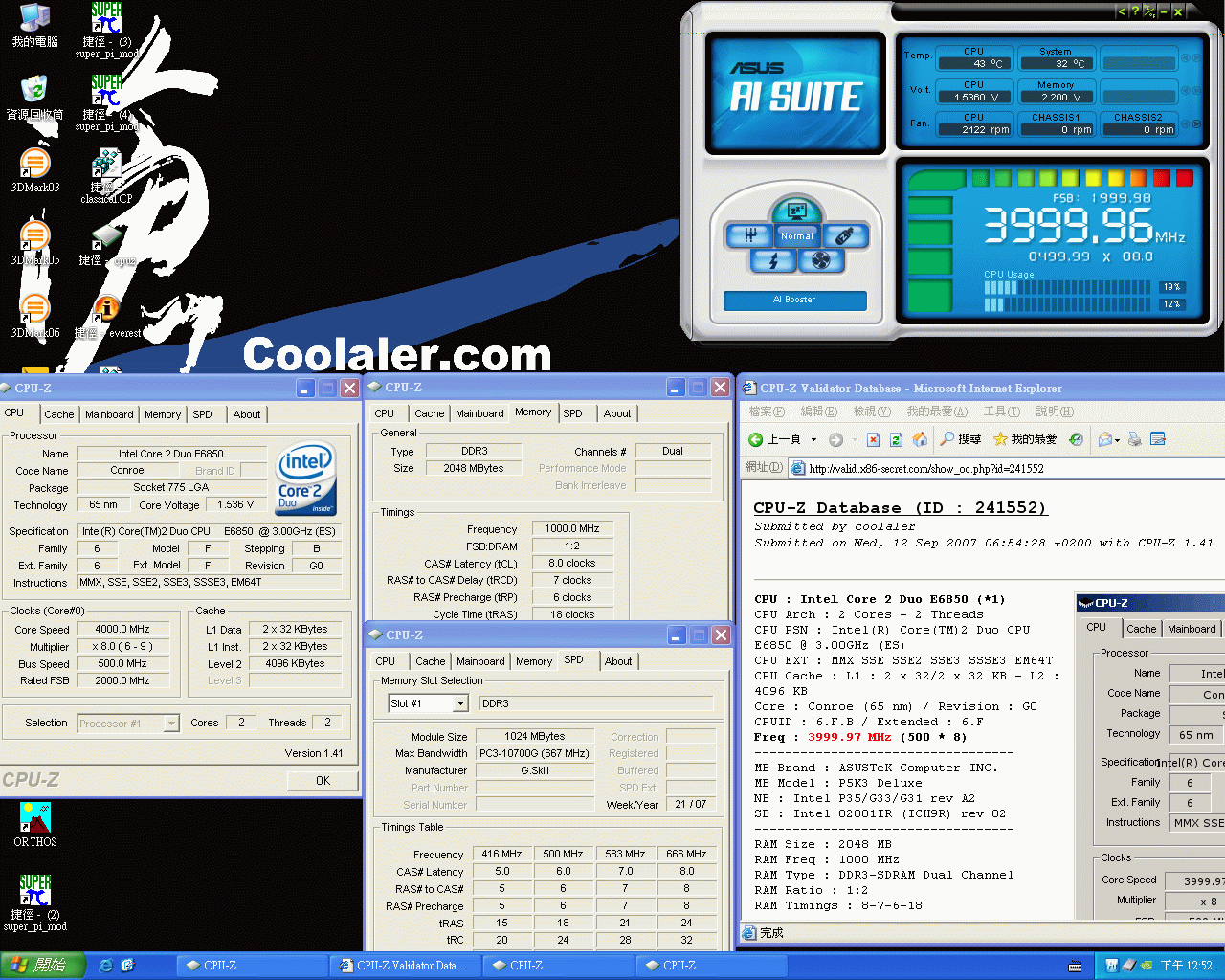The image size is (1225, 980).
Task: Open the ORTHOS desktop icon
Action: click(x=35, y=825)
